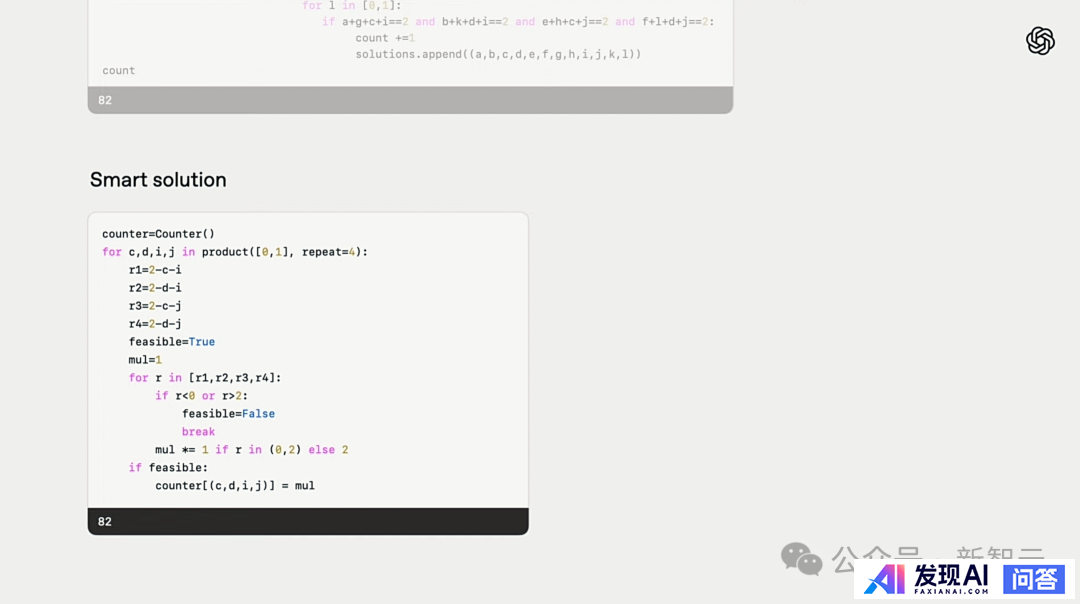This screenshot has width=1080, height=604.
Task: Click the gray output bar showing 82
Action: [x=410, y=100]
